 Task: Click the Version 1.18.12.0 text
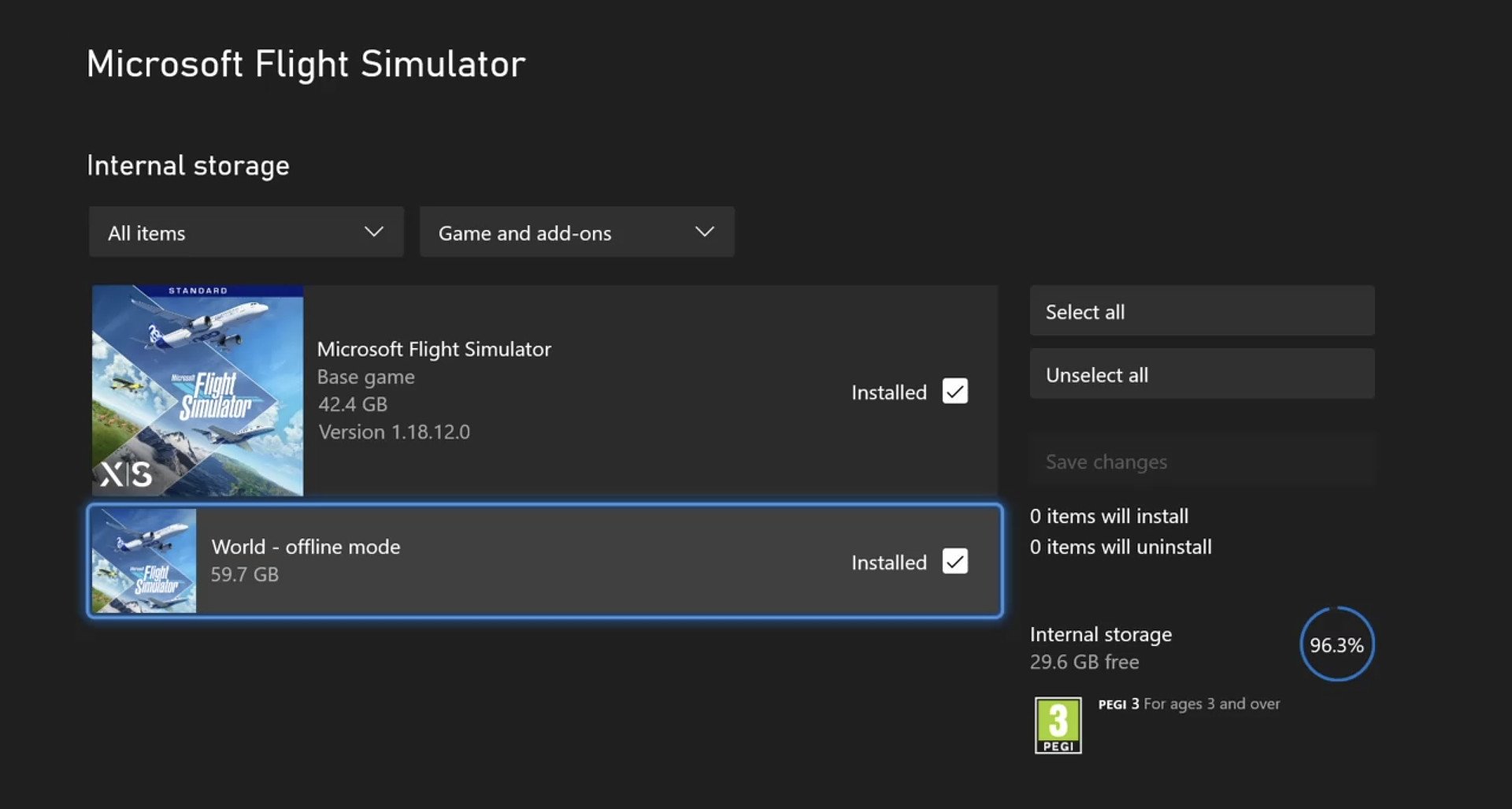pyautogui.click(x=394, y=432)
